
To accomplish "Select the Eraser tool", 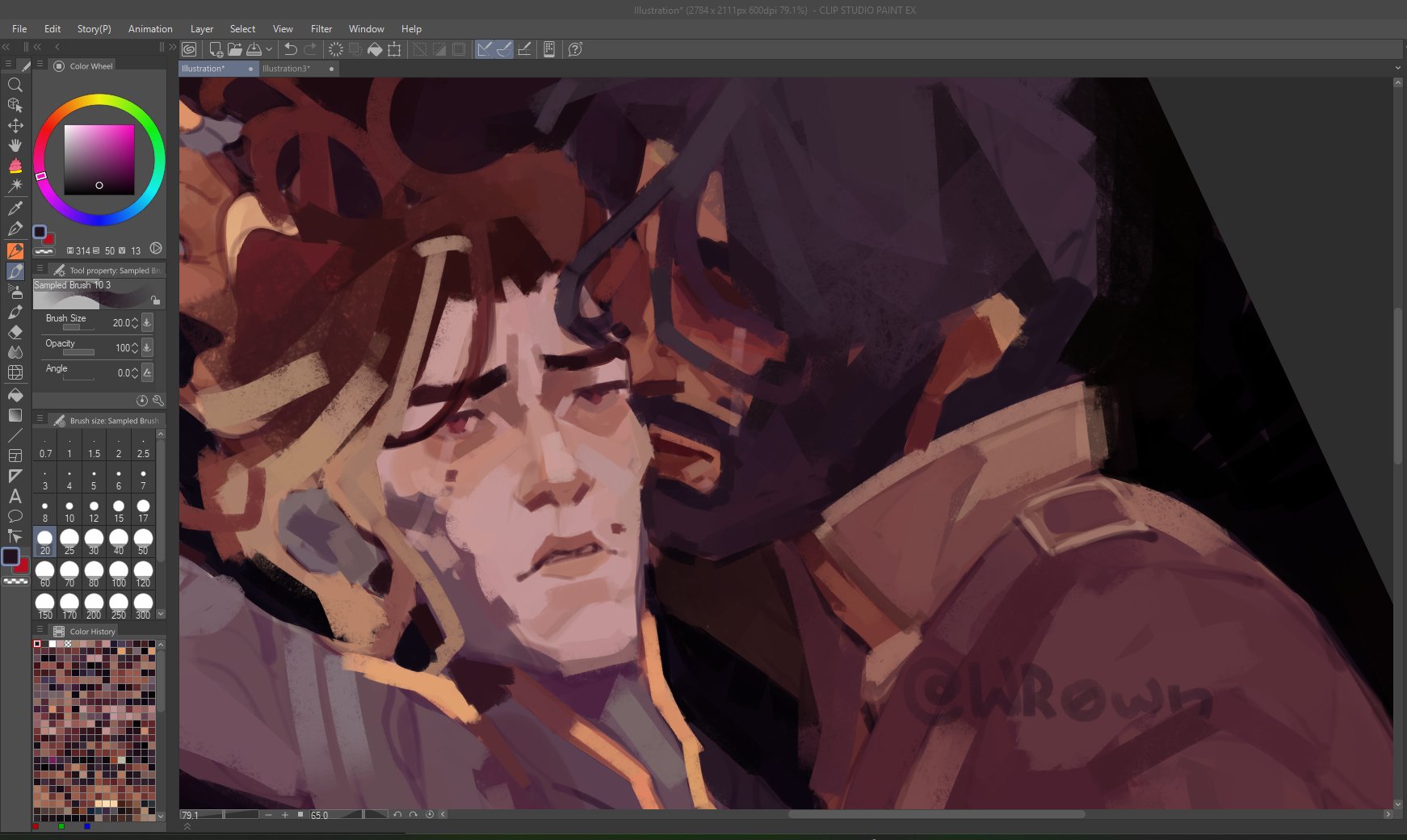I will pos(15,332).
